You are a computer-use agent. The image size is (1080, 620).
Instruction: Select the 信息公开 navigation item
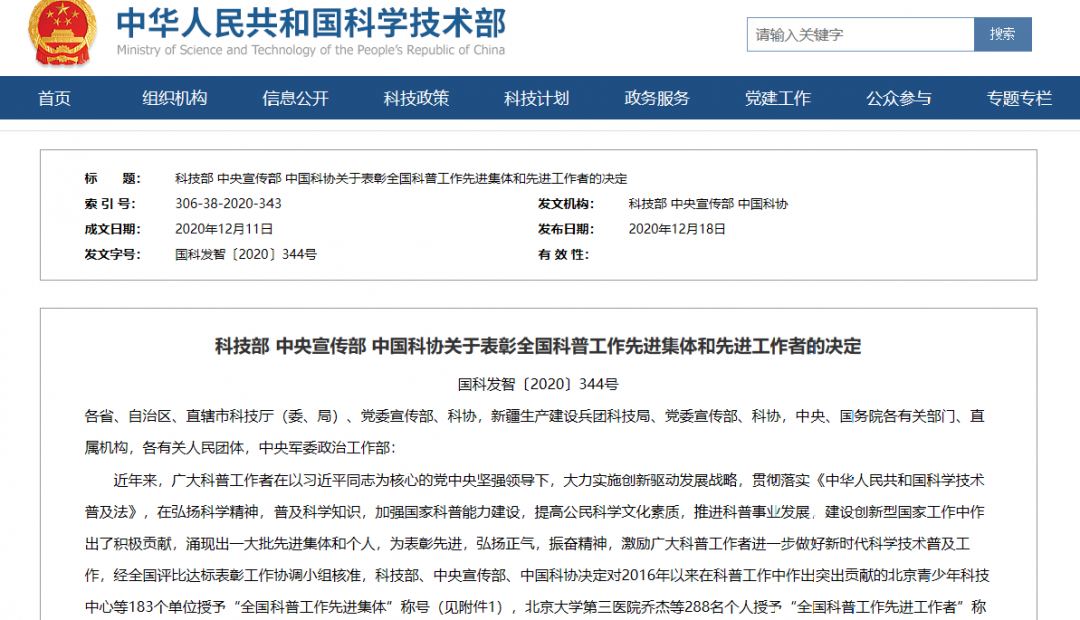pos(295,99)
